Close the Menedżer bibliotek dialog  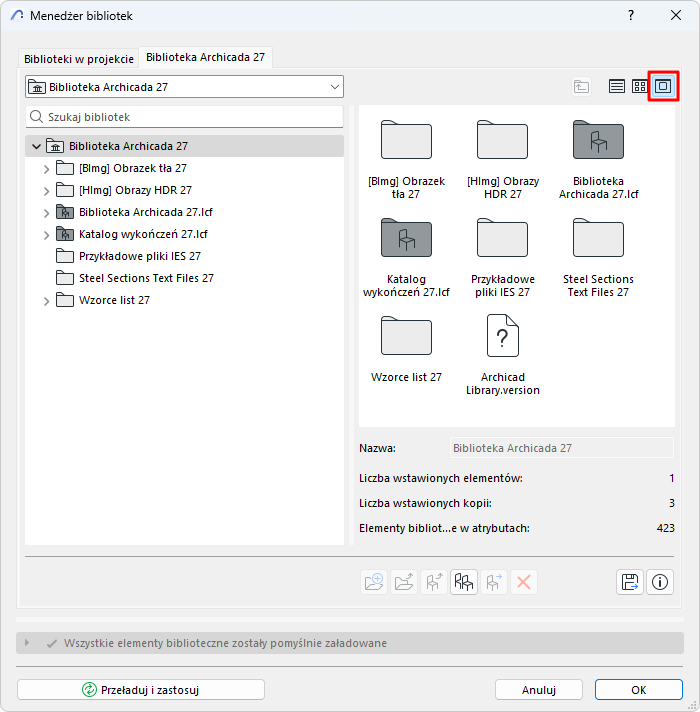676,15
